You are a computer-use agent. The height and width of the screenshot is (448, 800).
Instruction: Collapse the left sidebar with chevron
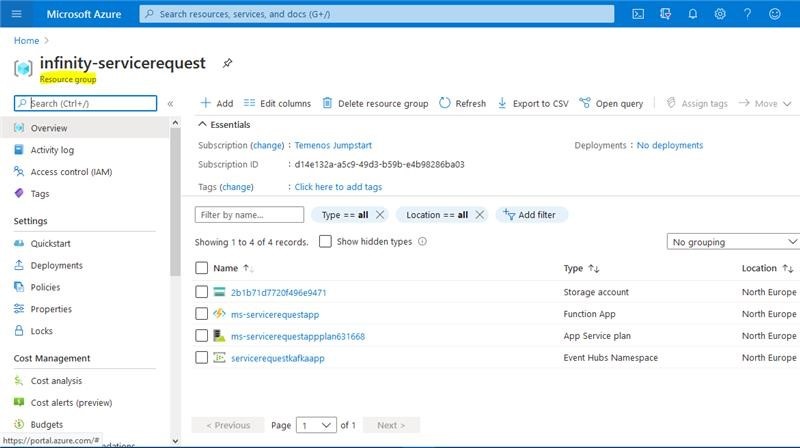[171, 104]
